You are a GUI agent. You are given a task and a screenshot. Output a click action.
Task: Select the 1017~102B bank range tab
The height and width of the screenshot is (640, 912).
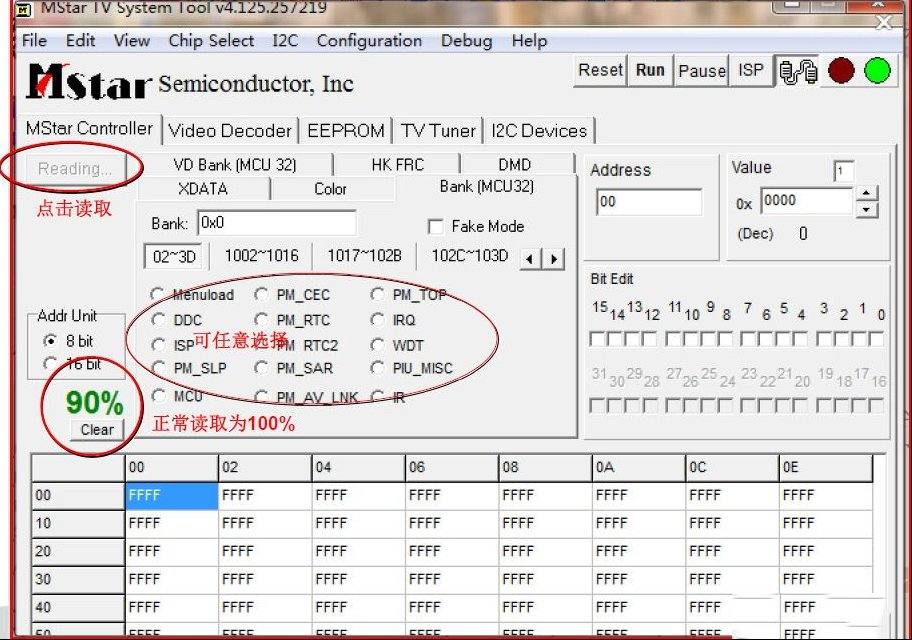(x=364, y=256)
